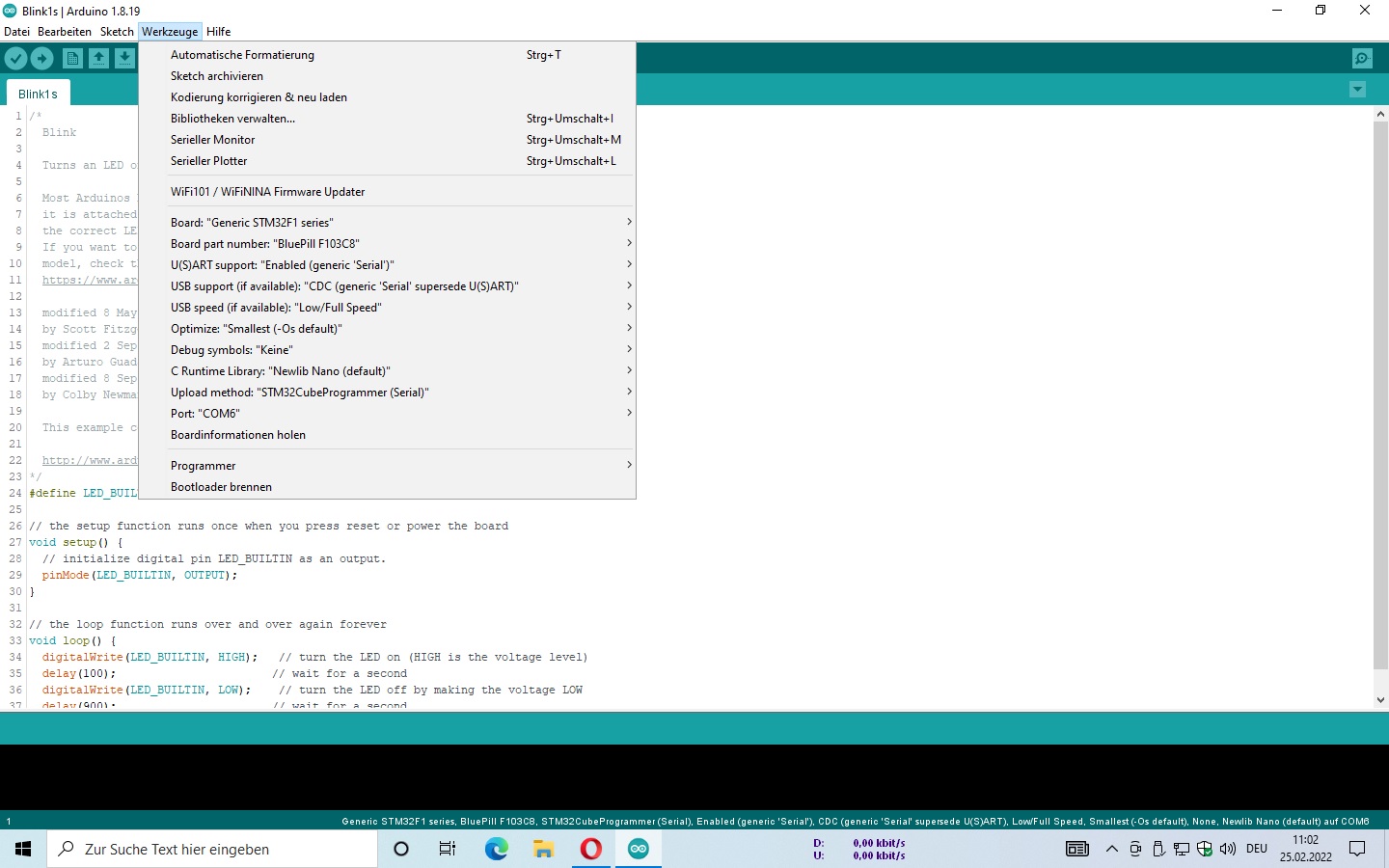Select Bootloader brennen

pyautogui.click(x=387, y=487)
